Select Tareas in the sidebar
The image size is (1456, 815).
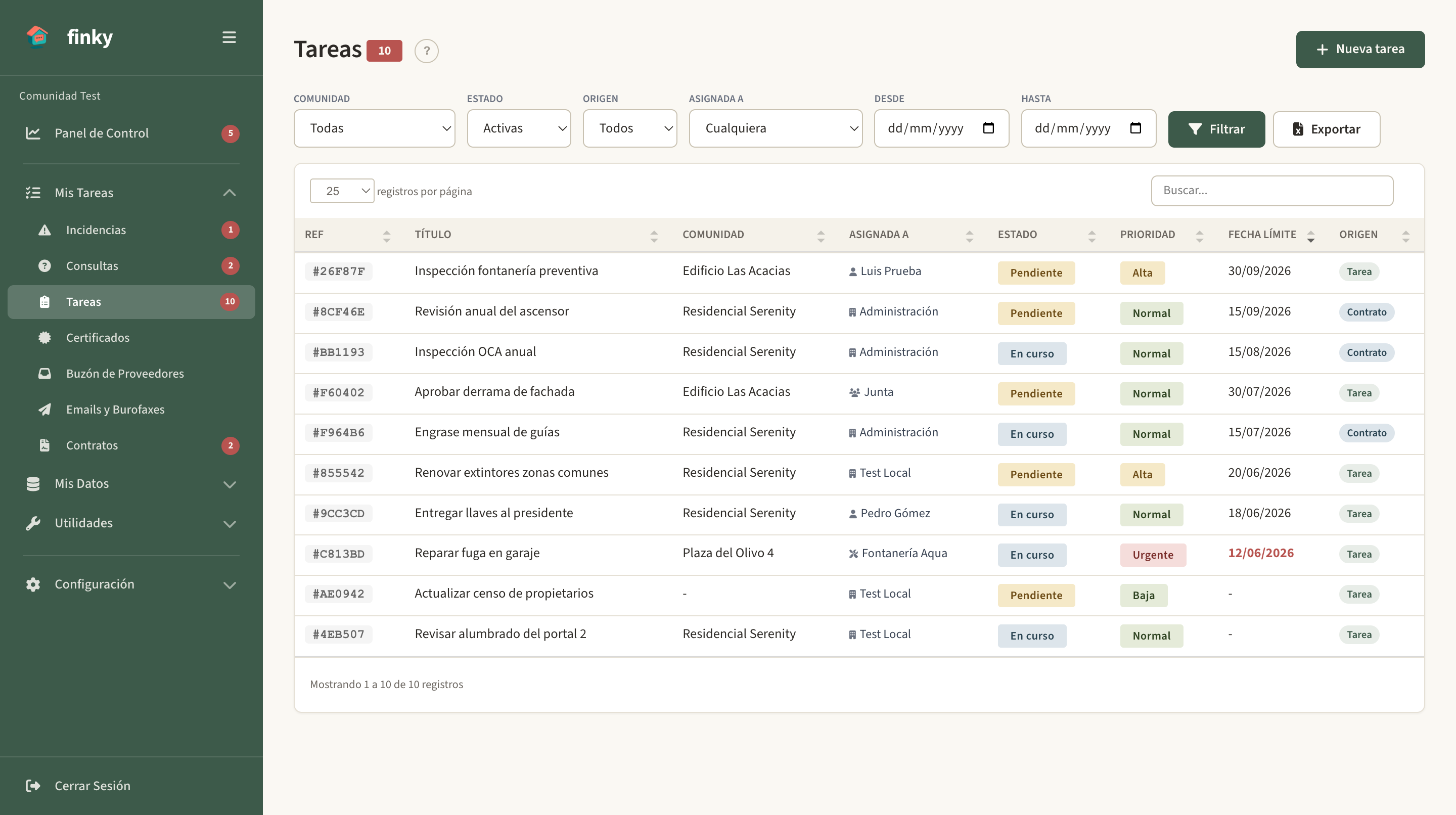[131, 302]
